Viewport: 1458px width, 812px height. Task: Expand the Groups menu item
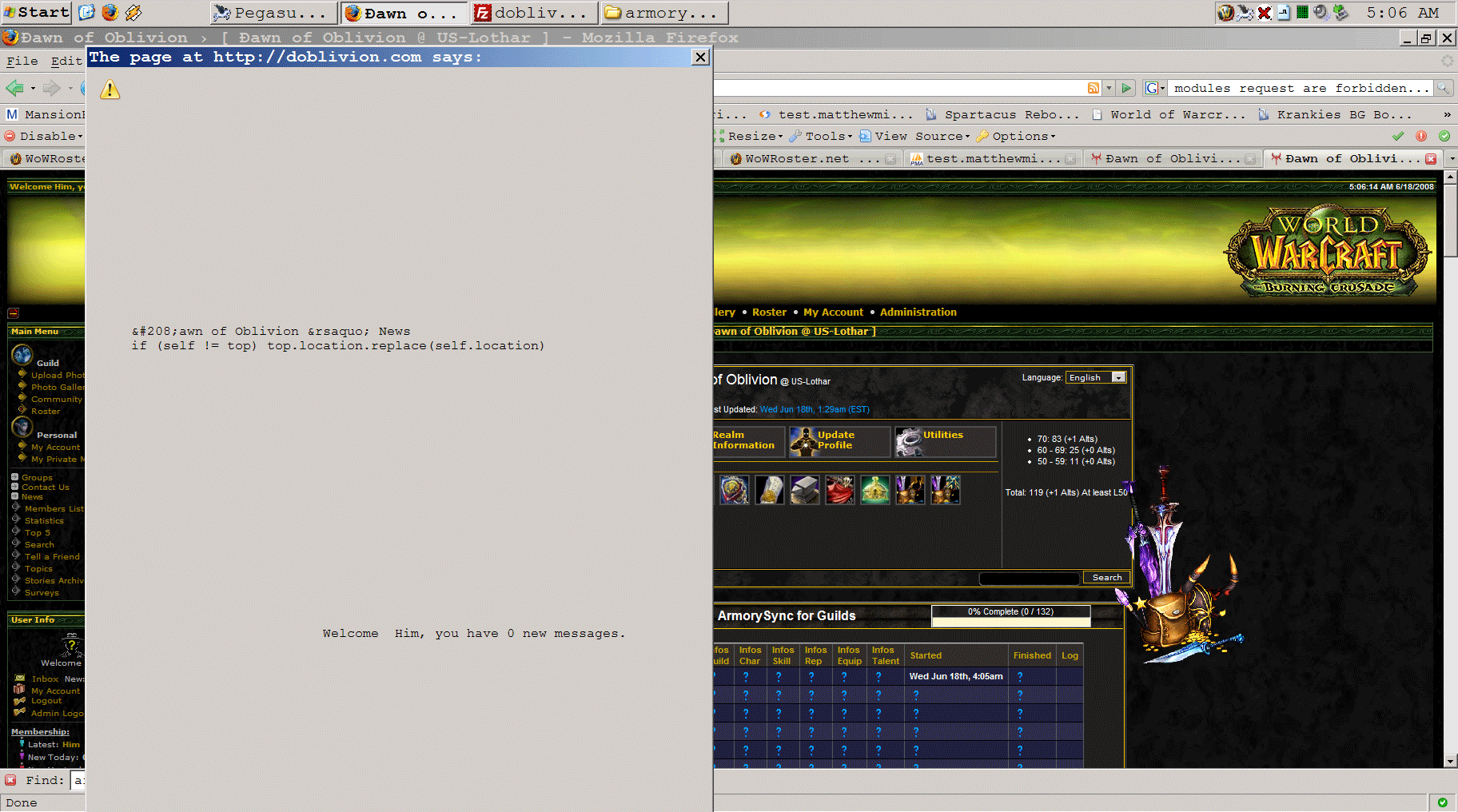[x=15, y=477]
